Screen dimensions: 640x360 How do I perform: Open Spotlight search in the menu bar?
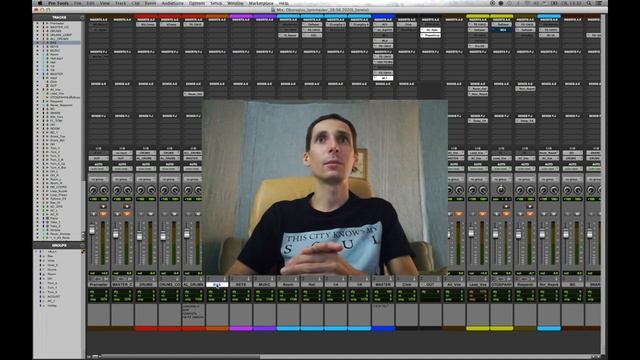[x=589, y=3]
